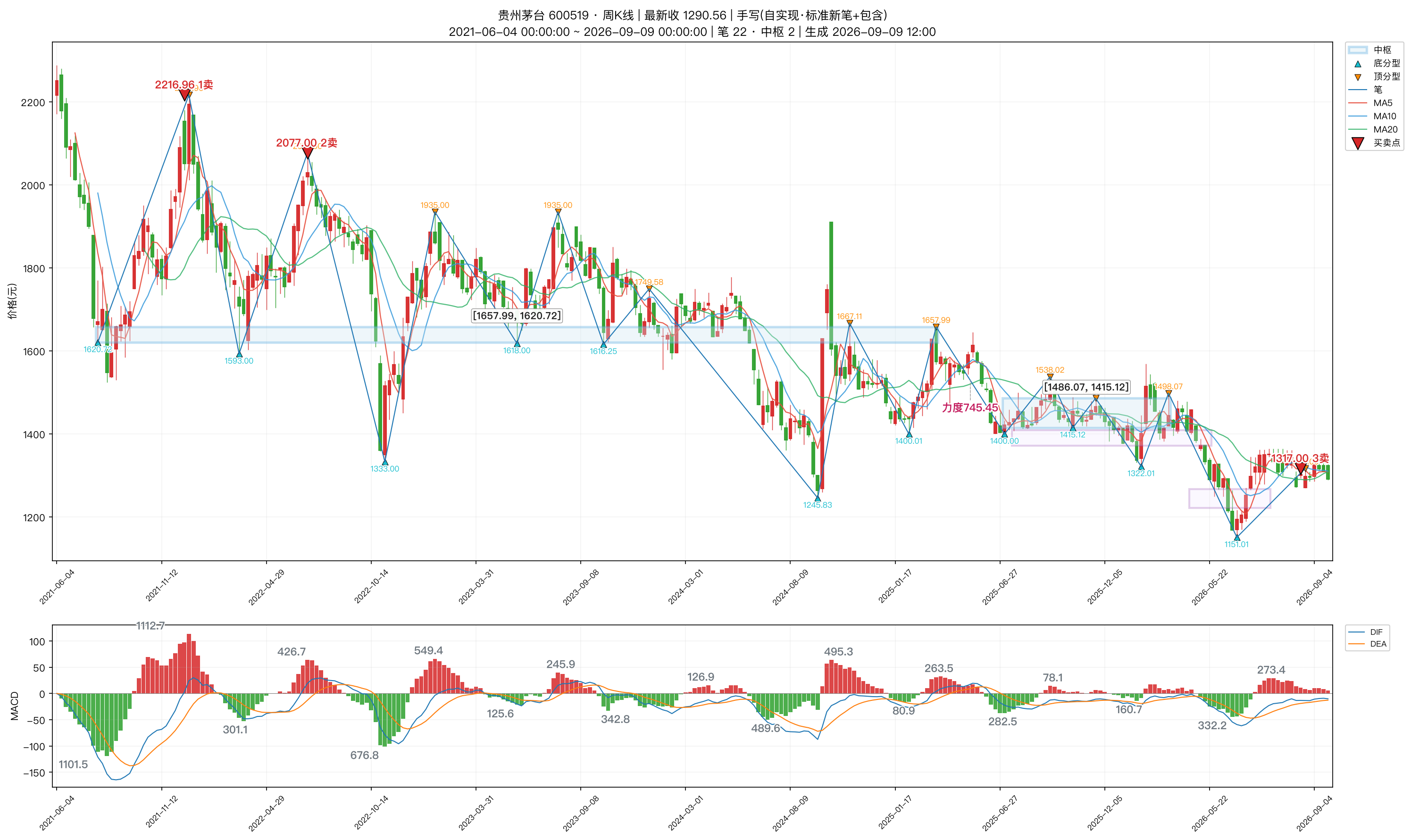Click the MACD area value 489.6
The image size is (1411, 840).
tap(766, 728)
